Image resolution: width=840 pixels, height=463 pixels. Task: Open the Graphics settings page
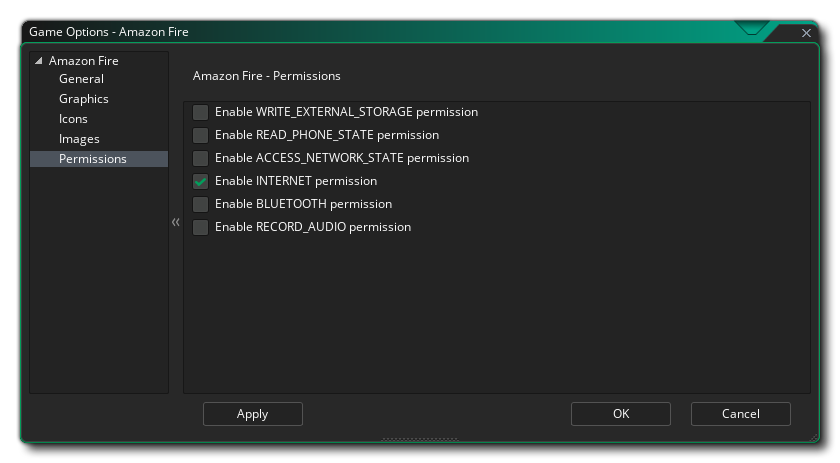[84, 99]
